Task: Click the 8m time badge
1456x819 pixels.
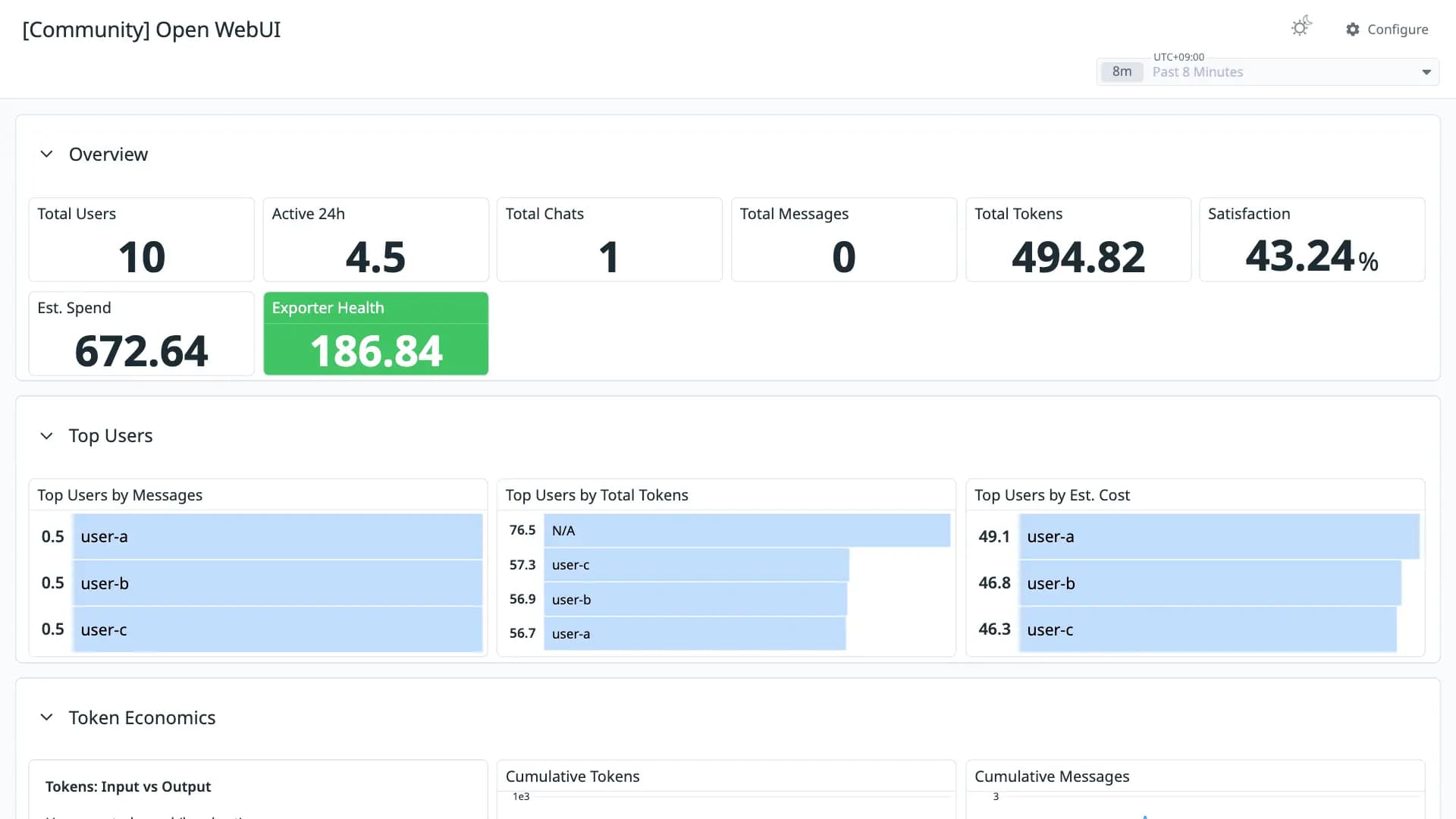Action: coord(1122,72)
